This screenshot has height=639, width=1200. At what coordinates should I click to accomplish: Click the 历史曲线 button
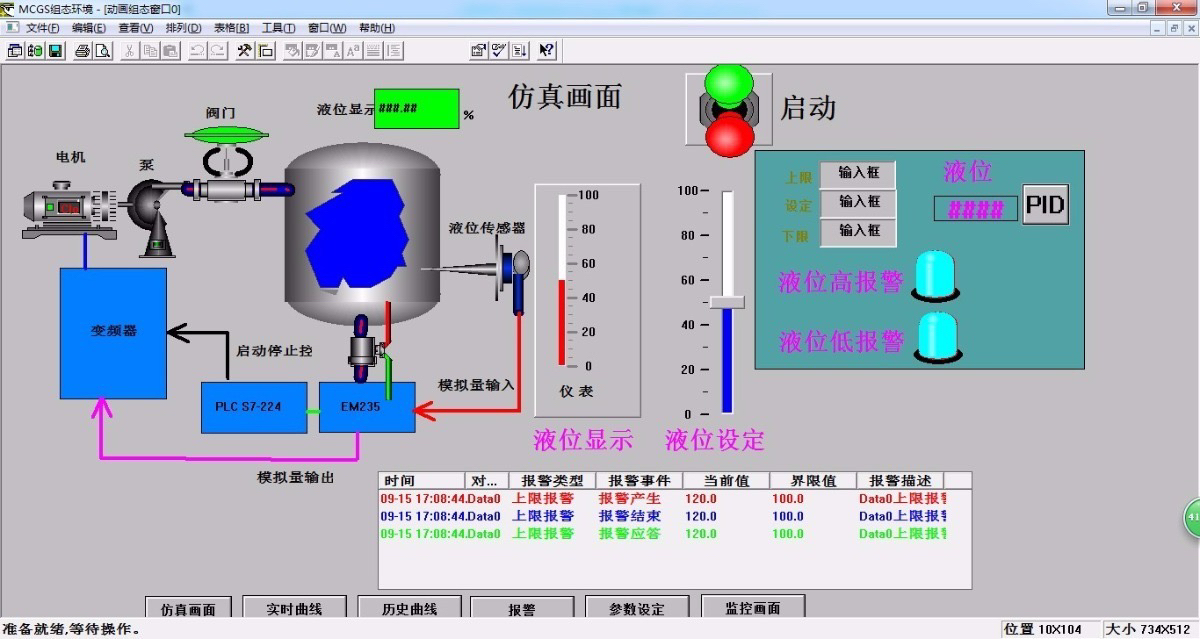click(410, 608)
